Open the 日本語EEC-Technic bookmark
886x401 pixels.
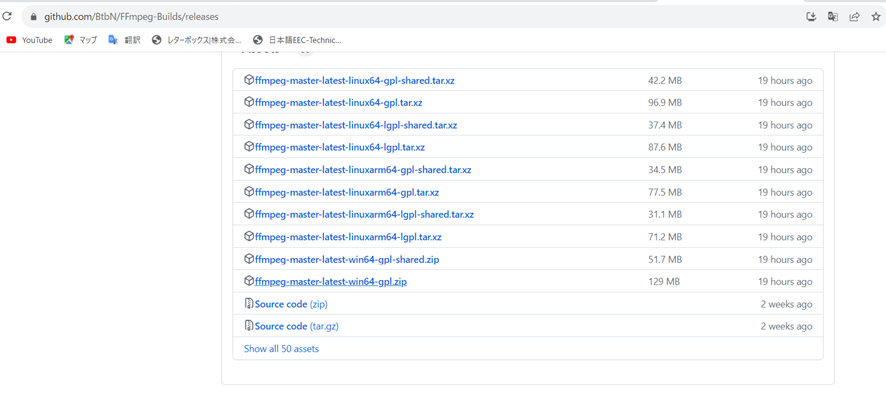298,40
